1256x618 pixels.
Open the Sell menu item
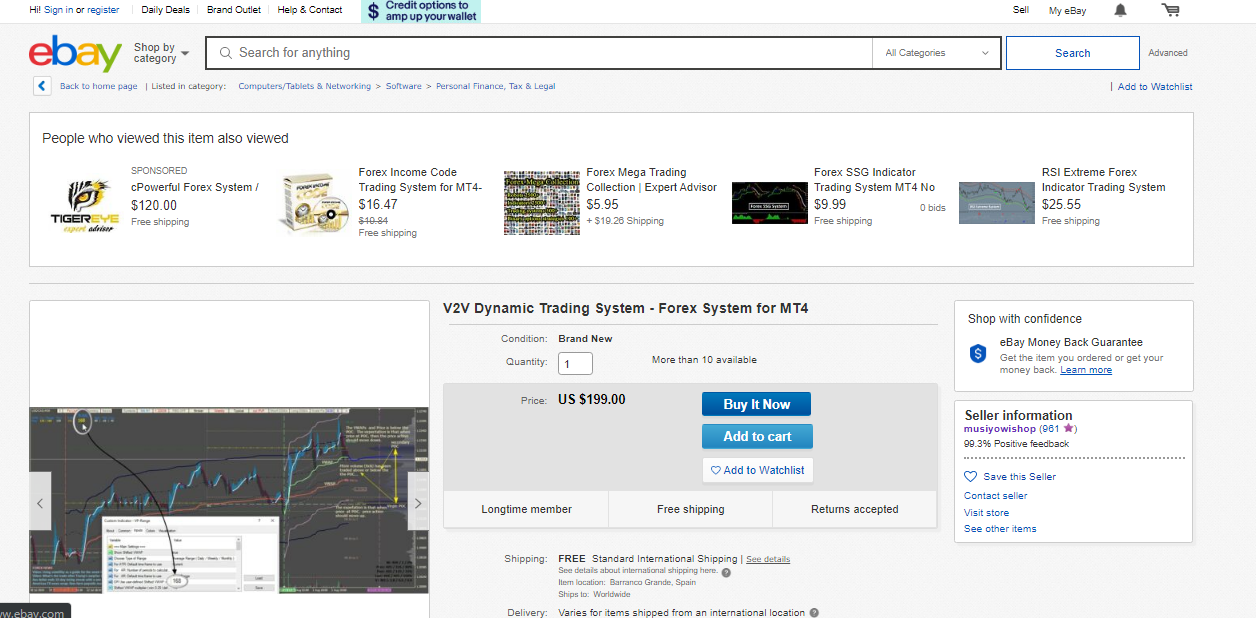(1021, 10)
